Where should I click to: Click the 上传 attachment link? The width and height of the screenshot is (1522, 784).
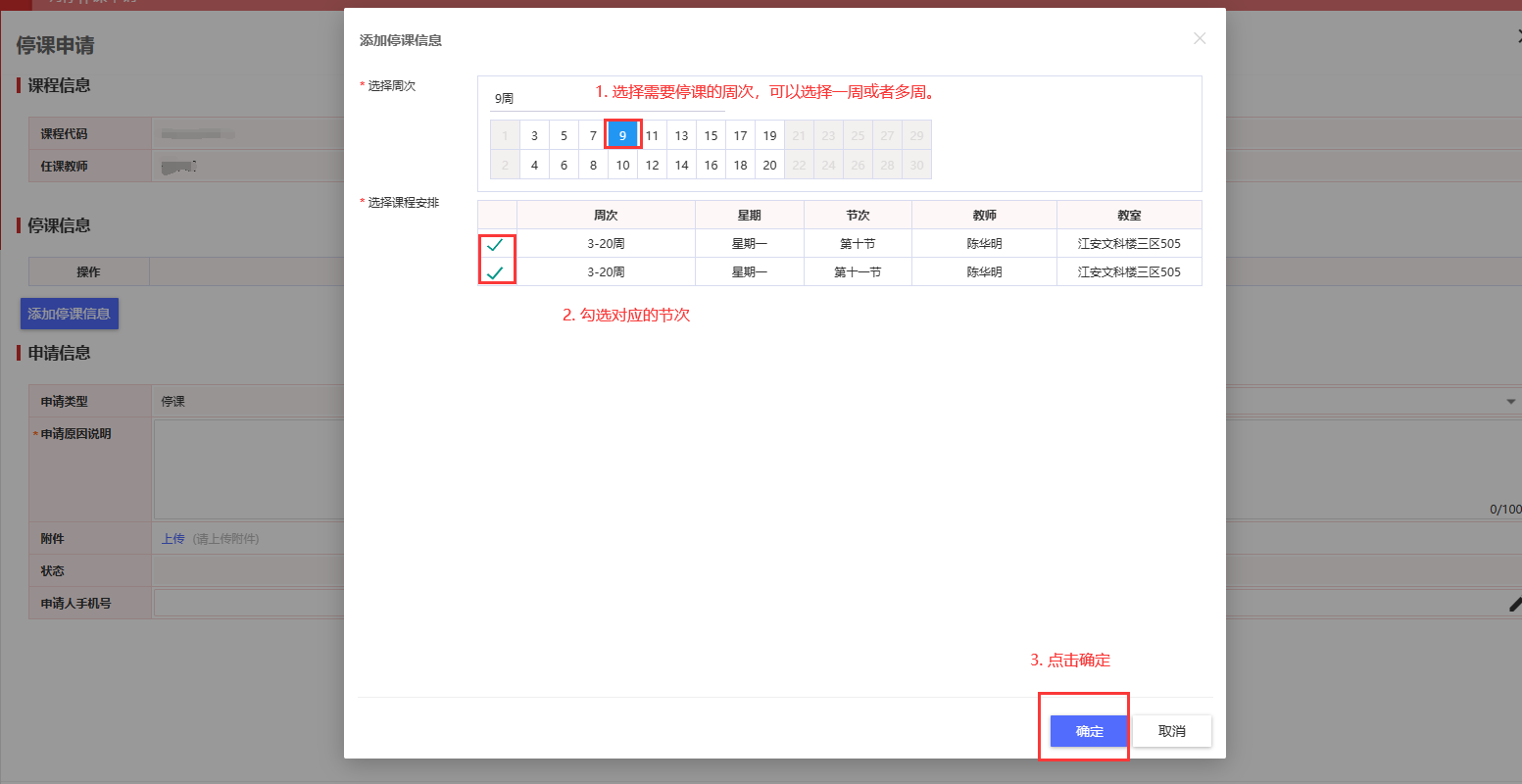pos(172,539)
